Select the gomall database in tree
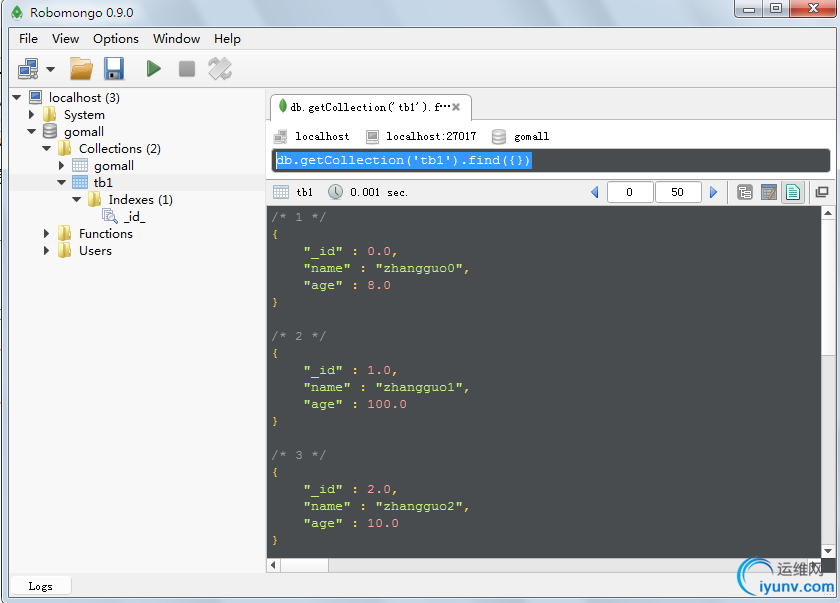Screen dimensions: 840x603 click(x=84, y=132)
